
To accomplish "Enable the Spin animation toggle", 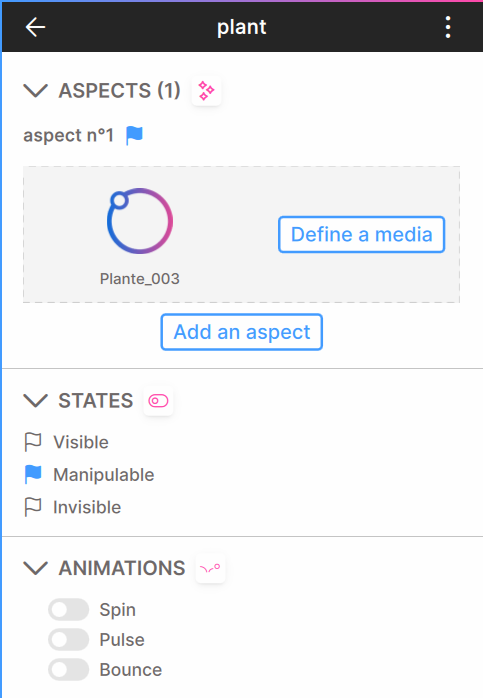I will point(69,609).
